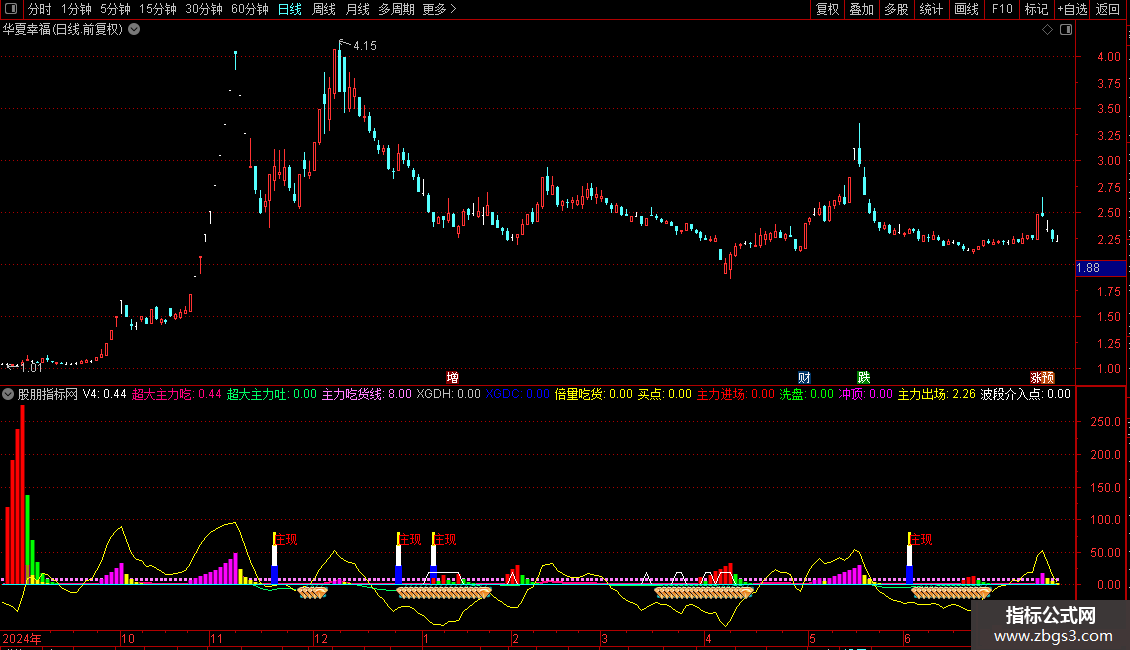Switch to 月线 monthly chart
Screen dimensions: 1130x650
click(357, 9)
